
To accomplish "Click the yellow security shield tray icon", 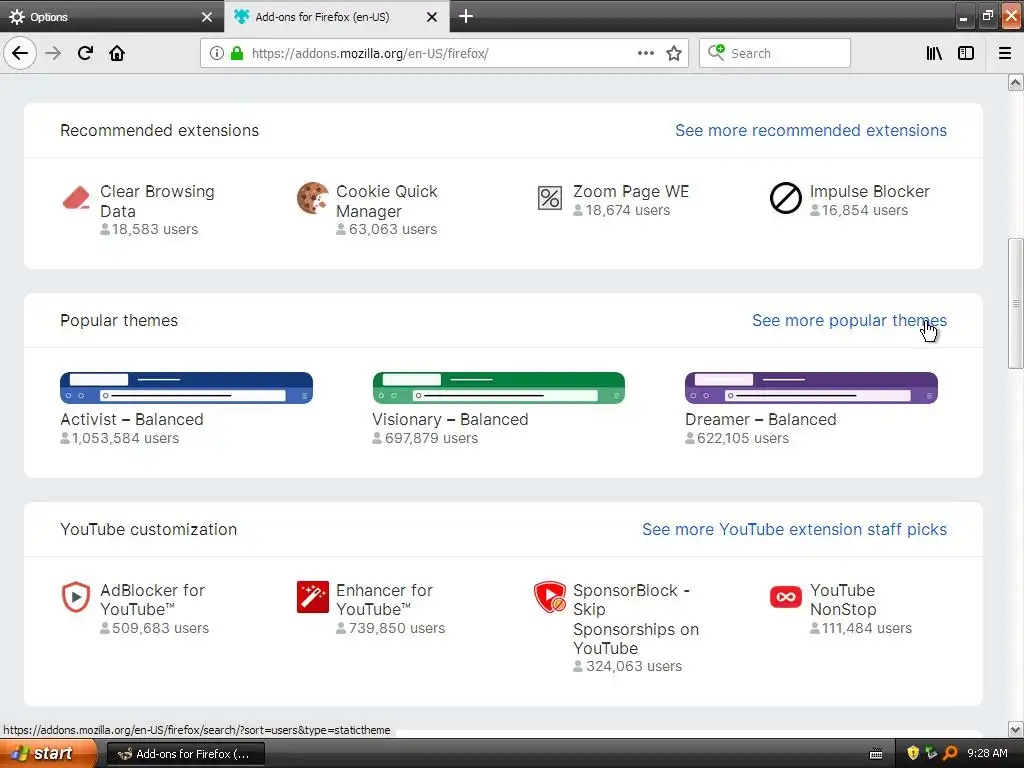I will point(913,754).
